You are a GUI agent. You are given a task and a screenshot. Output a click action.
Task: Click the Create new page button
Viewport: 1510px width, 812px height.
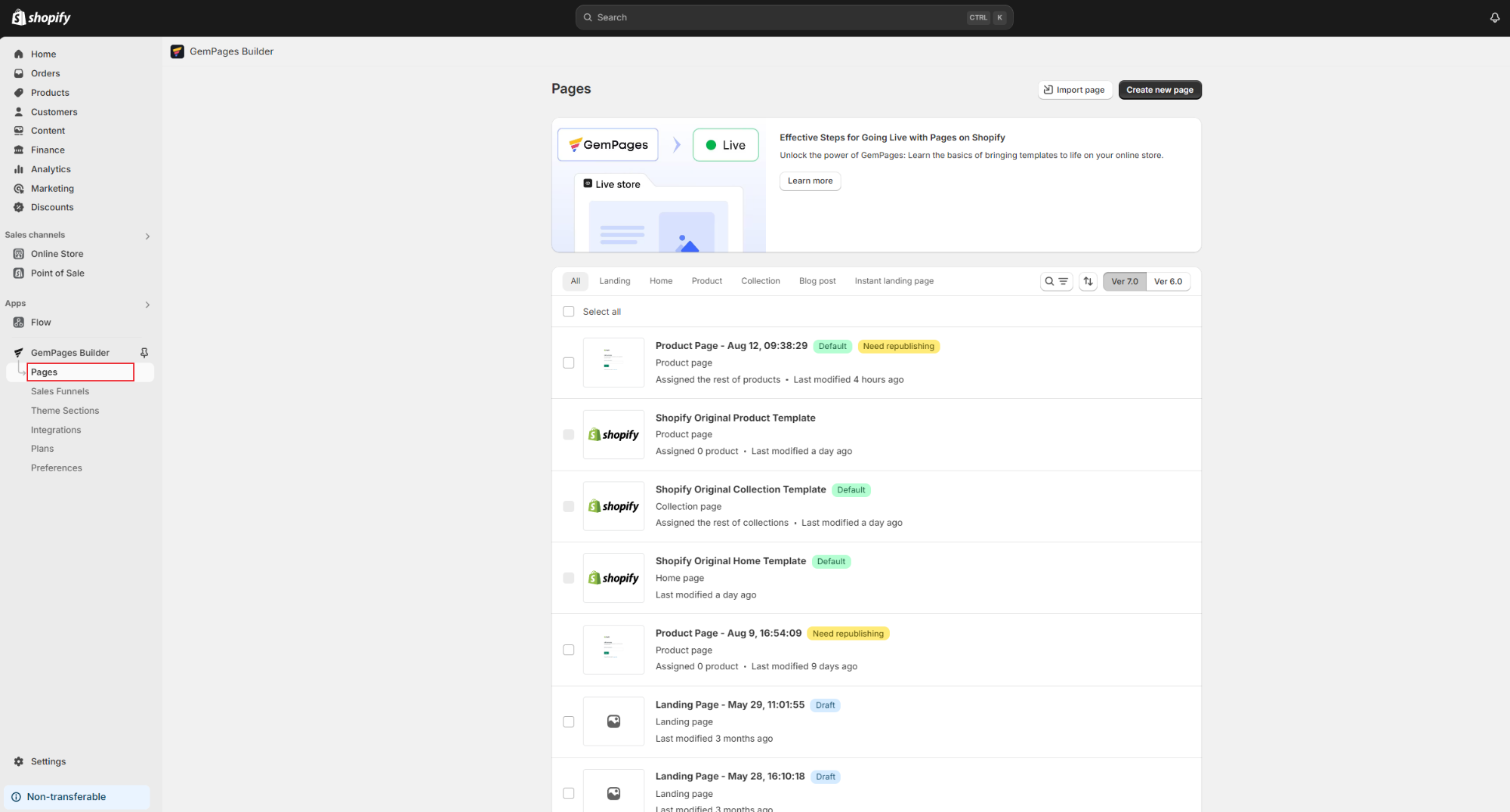(1160, 90)
